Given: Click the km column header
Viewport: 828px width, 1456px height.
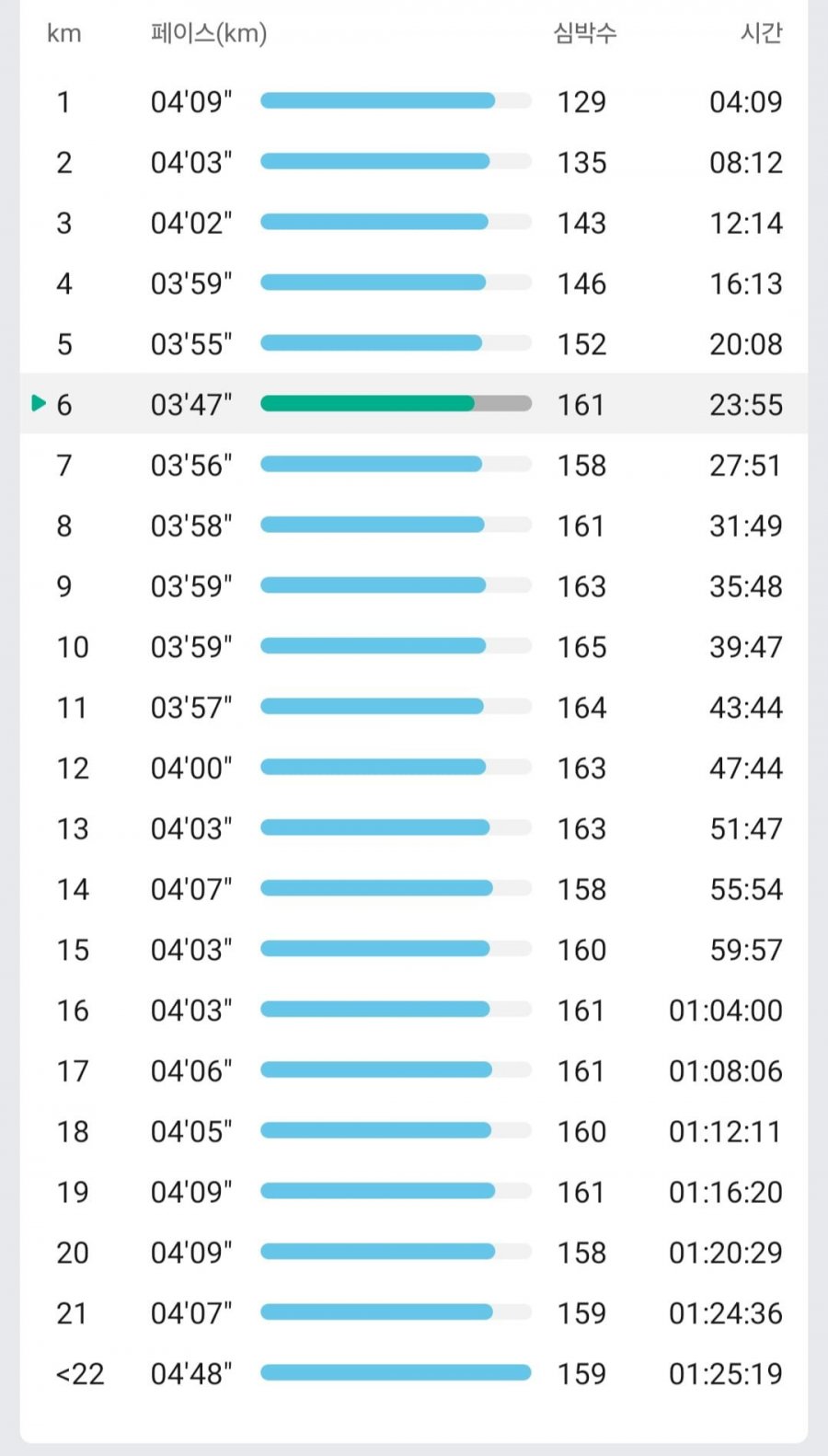Looking at the screenshot, I should (64, 34).
